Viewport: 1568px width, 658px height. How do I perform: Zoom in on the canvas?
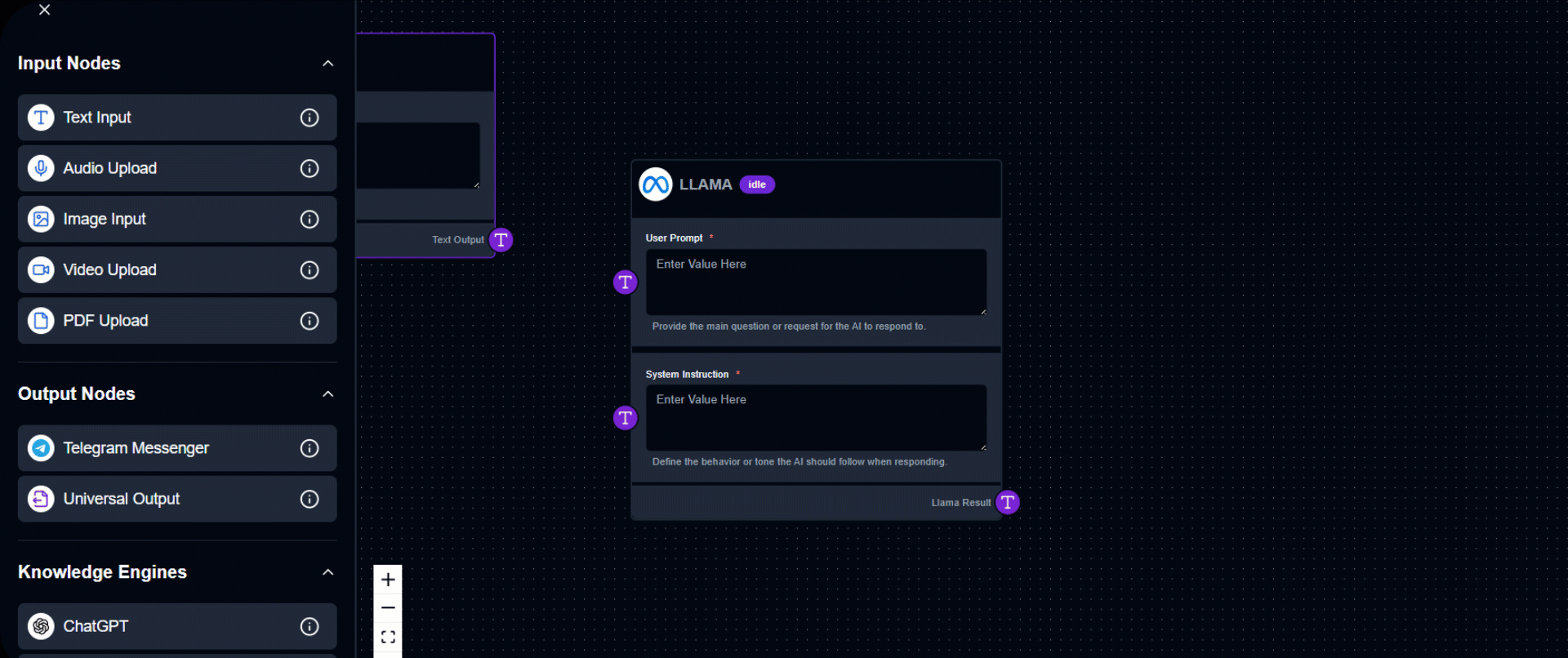click(x=388, y=580)
